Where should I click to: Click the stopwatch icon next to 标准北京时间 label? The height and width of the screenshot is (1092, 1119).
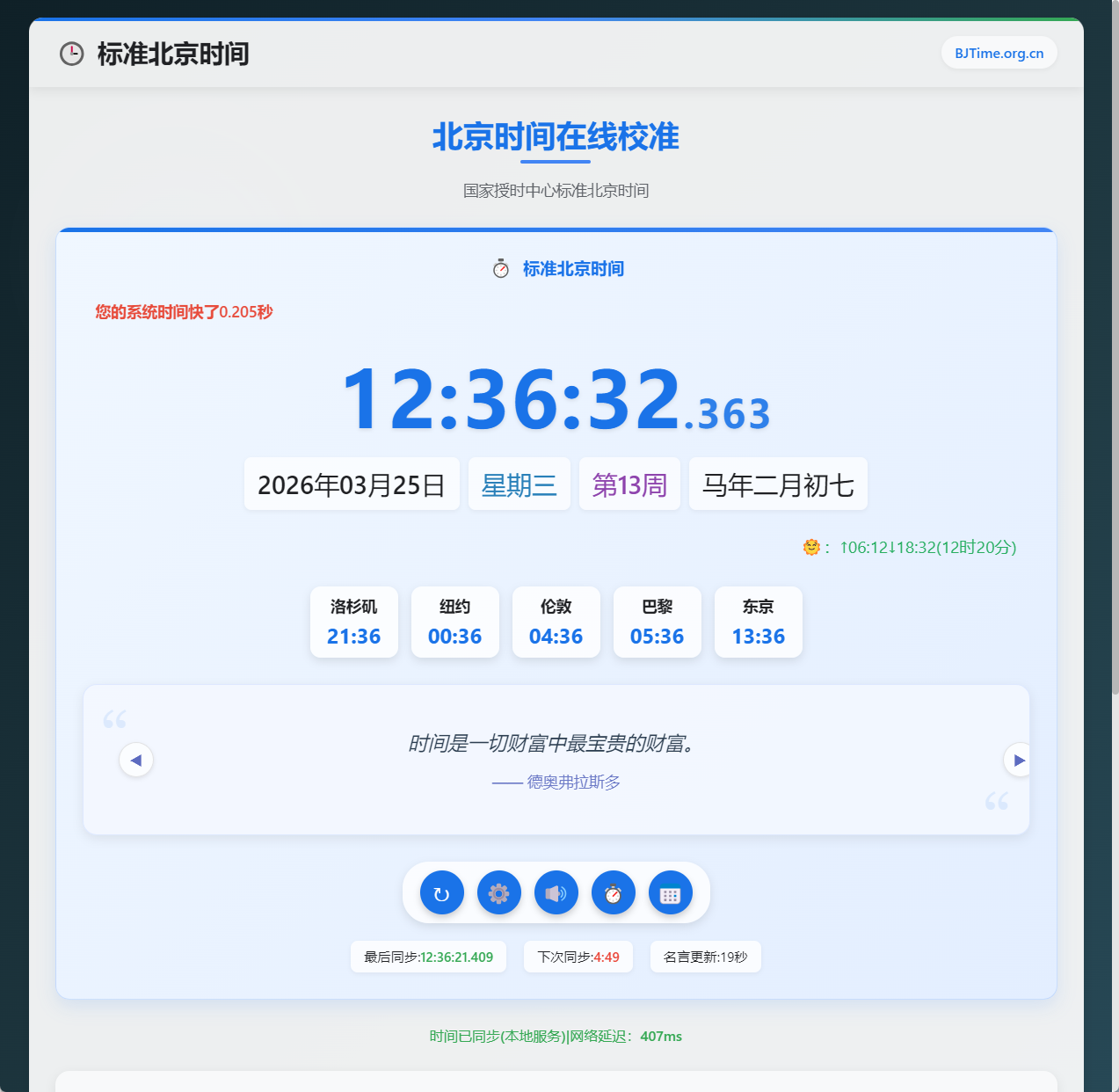click(499, 268)
